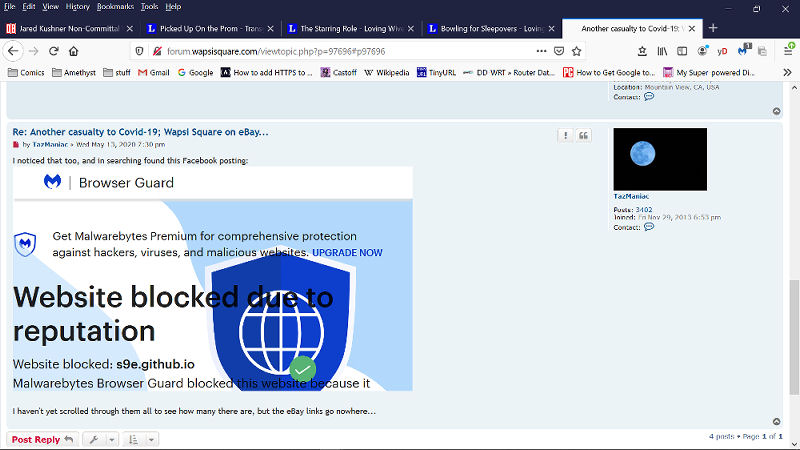Click TazManiac's blue moon avatar

pos(660,159)
